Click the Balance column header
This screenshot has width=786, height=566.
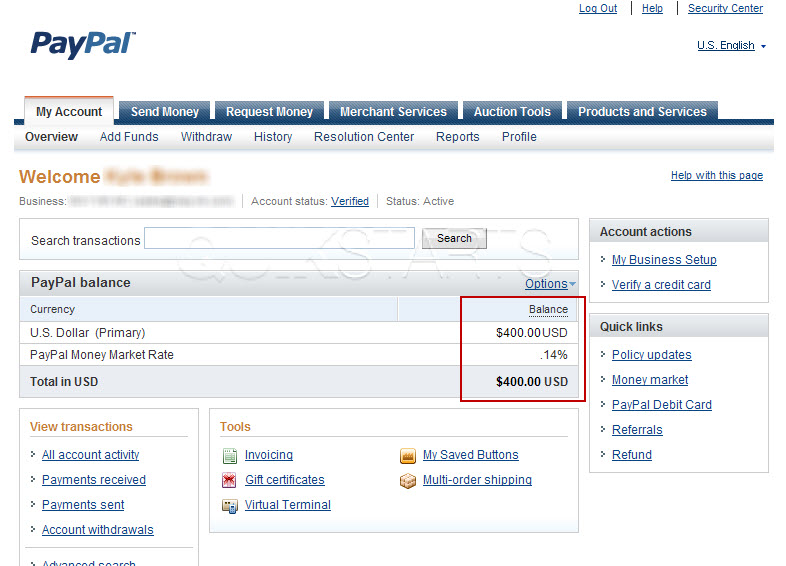coord(548,310)
